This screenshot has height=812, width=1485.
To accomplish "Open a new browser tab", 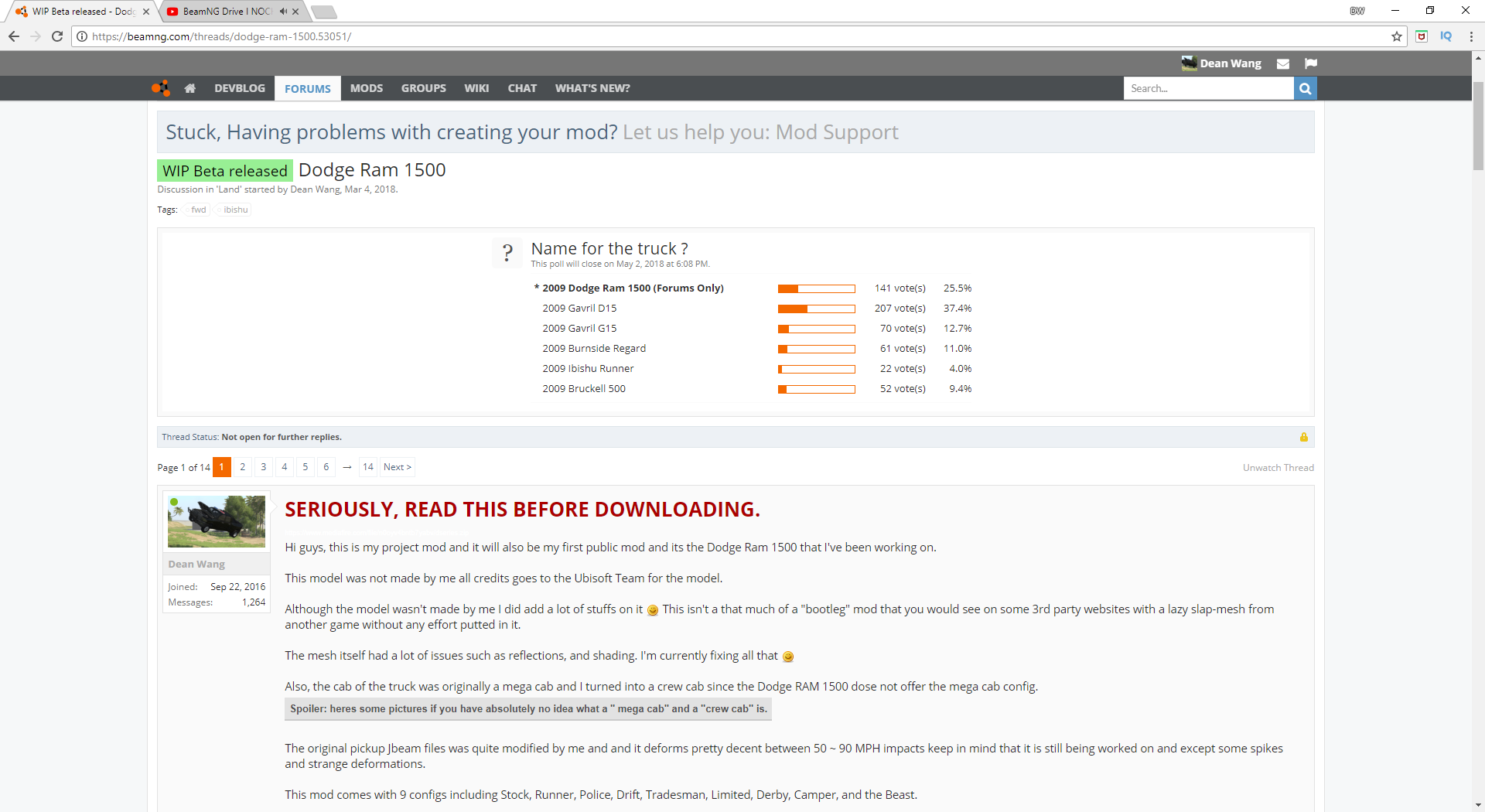I will 323,12.
